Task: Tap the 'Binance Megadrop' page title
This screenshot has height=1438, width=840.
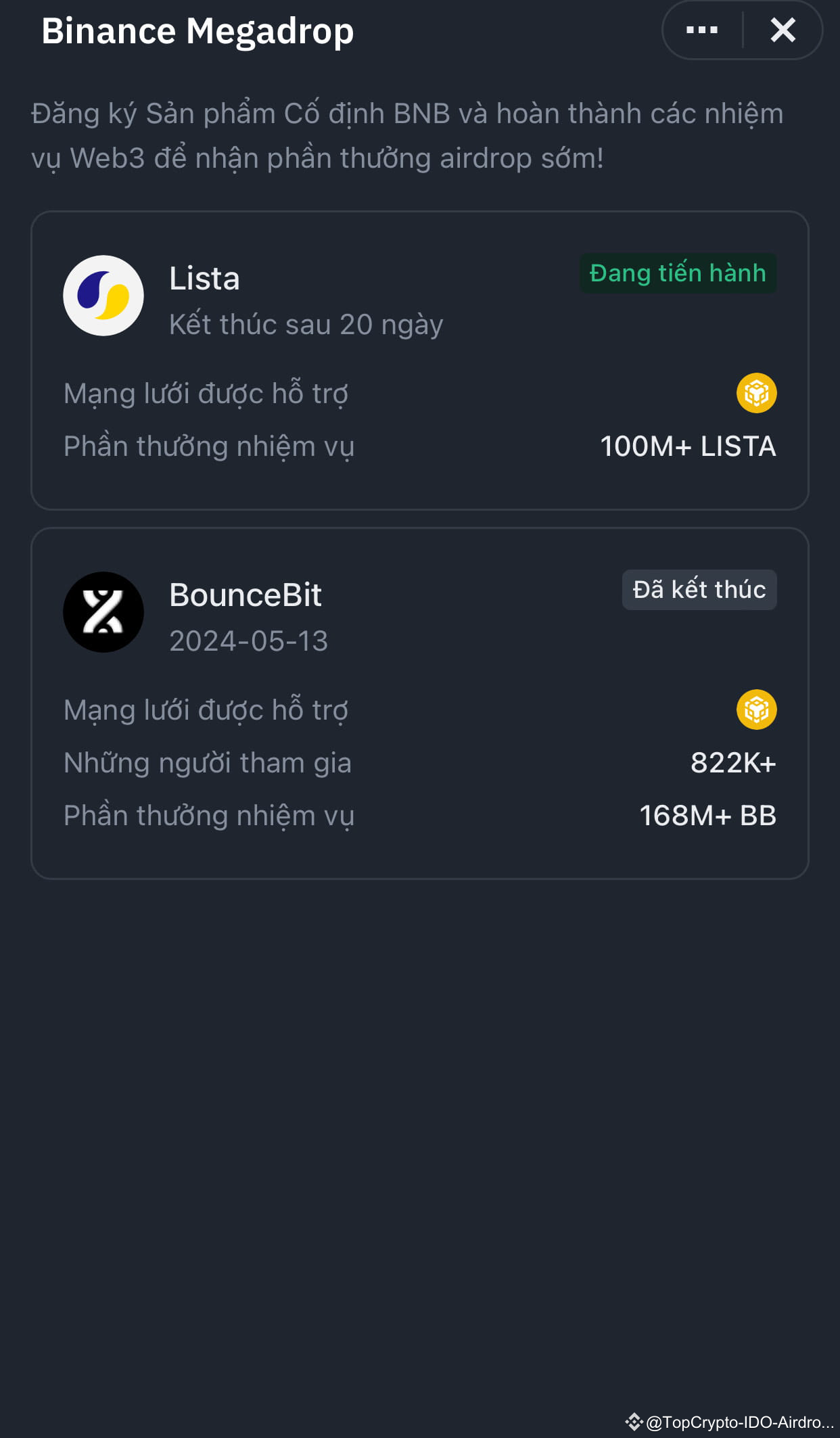Action: (x=197, y=31)
